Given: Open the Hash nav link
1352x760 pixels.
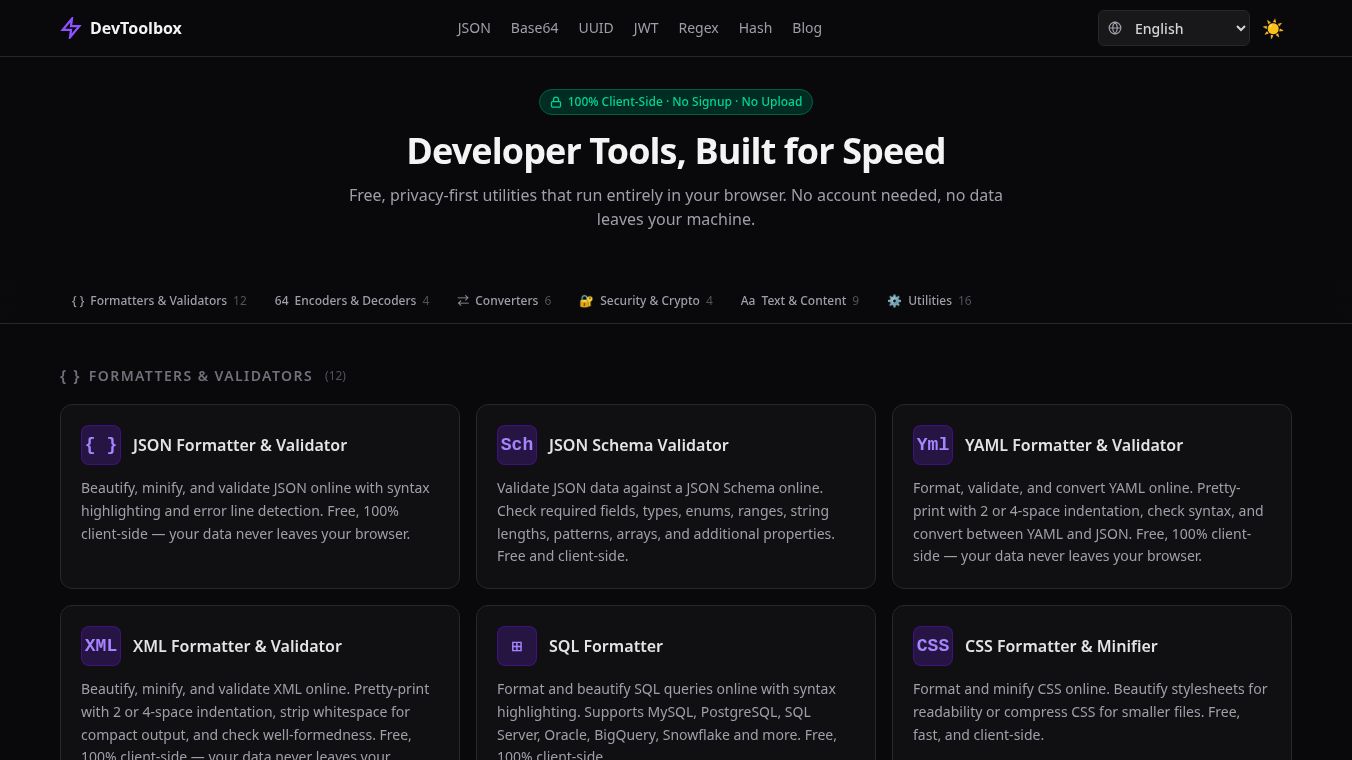Looking at the screenshot, I should click(x=755, y=28).
